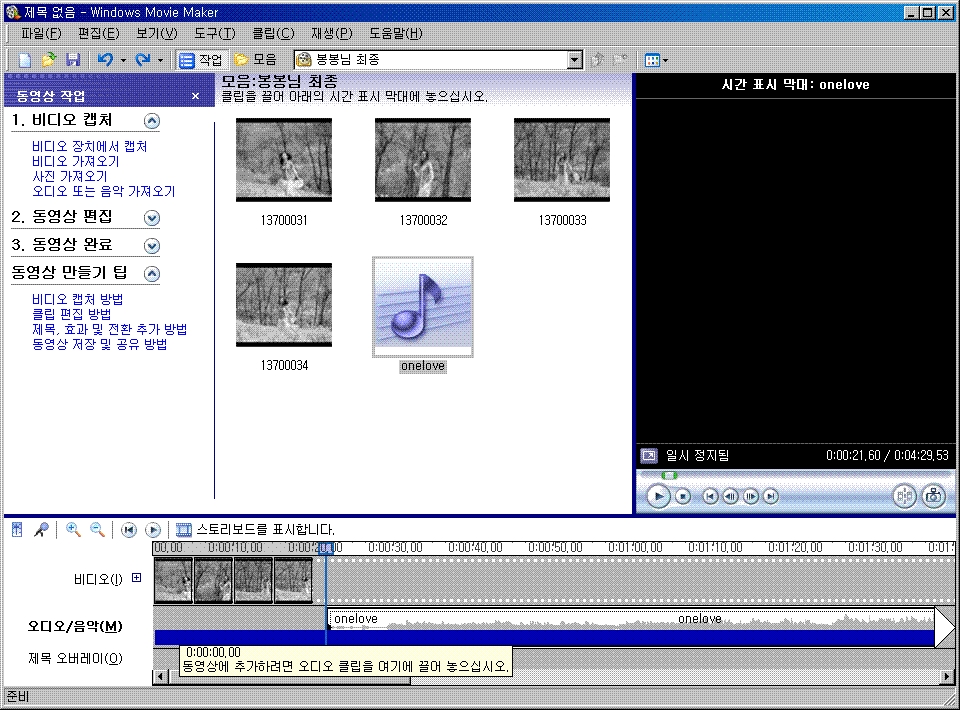Open the 편집(E) menu
The width and height of the screenshot is (960, 710).
pos(99,33)
